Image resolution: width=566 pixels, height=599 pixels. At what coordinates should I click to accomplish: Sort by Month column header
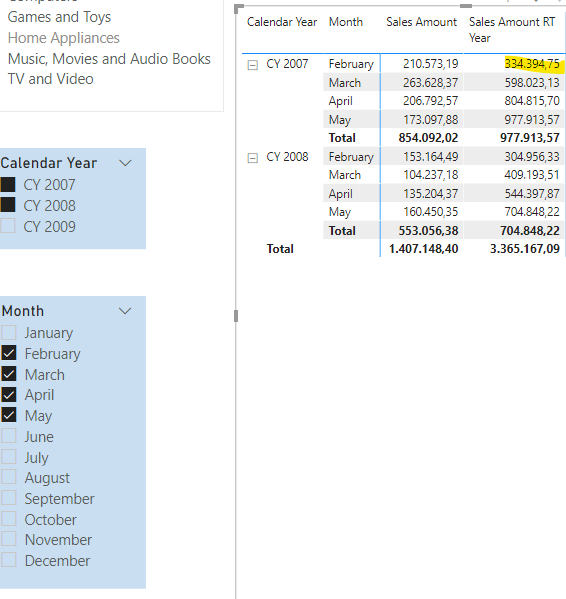click(346, 22)
